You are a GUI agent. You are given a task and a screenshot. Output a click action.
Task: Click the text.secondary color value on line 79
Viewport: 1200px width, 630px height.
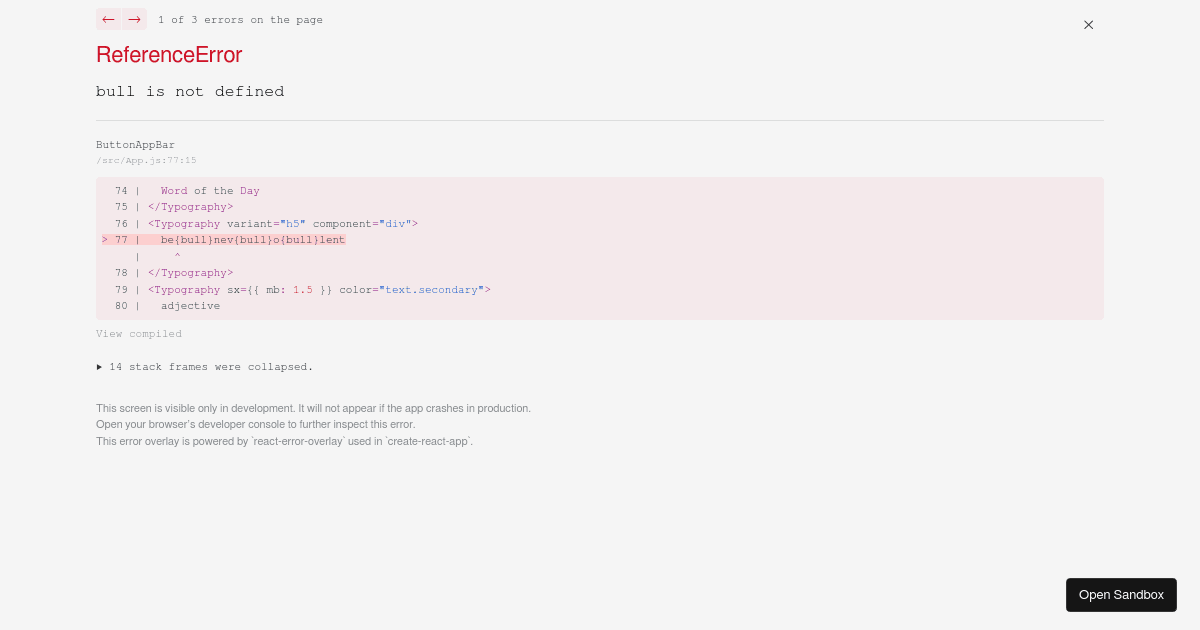pos(431,290)
